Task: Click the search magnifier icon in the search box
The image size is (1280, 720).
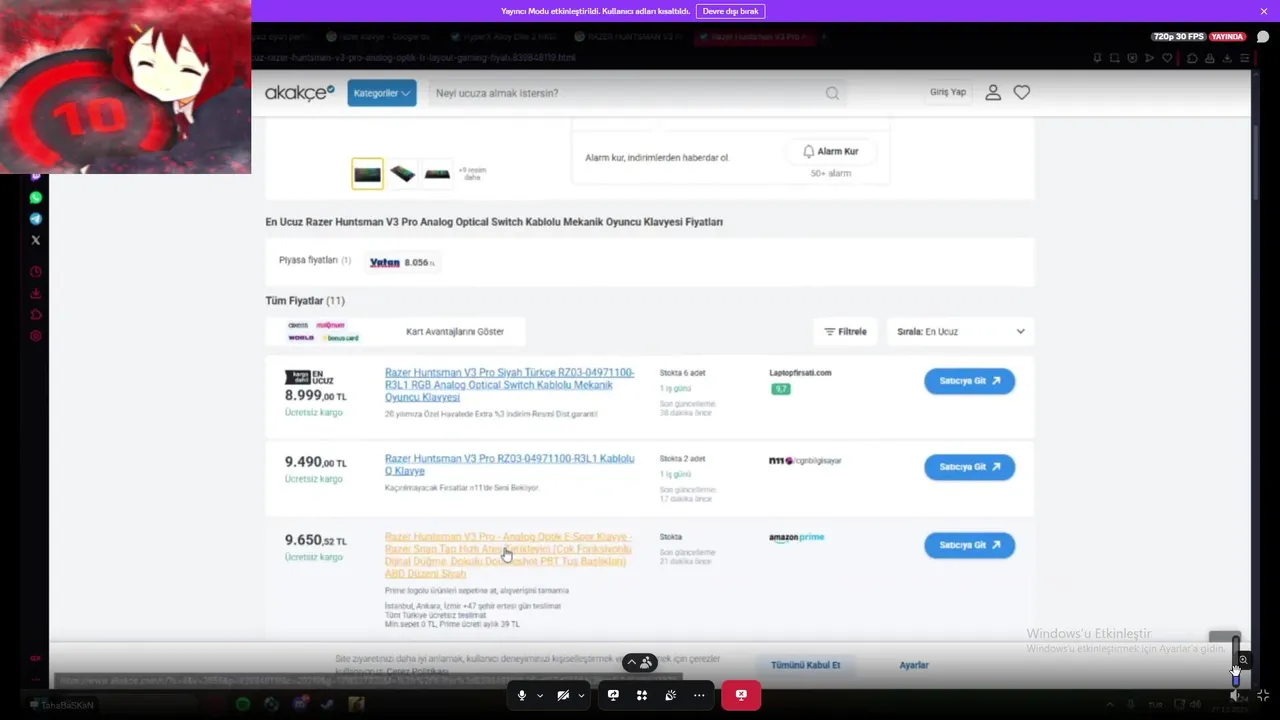Action: (x=832, y=93)
